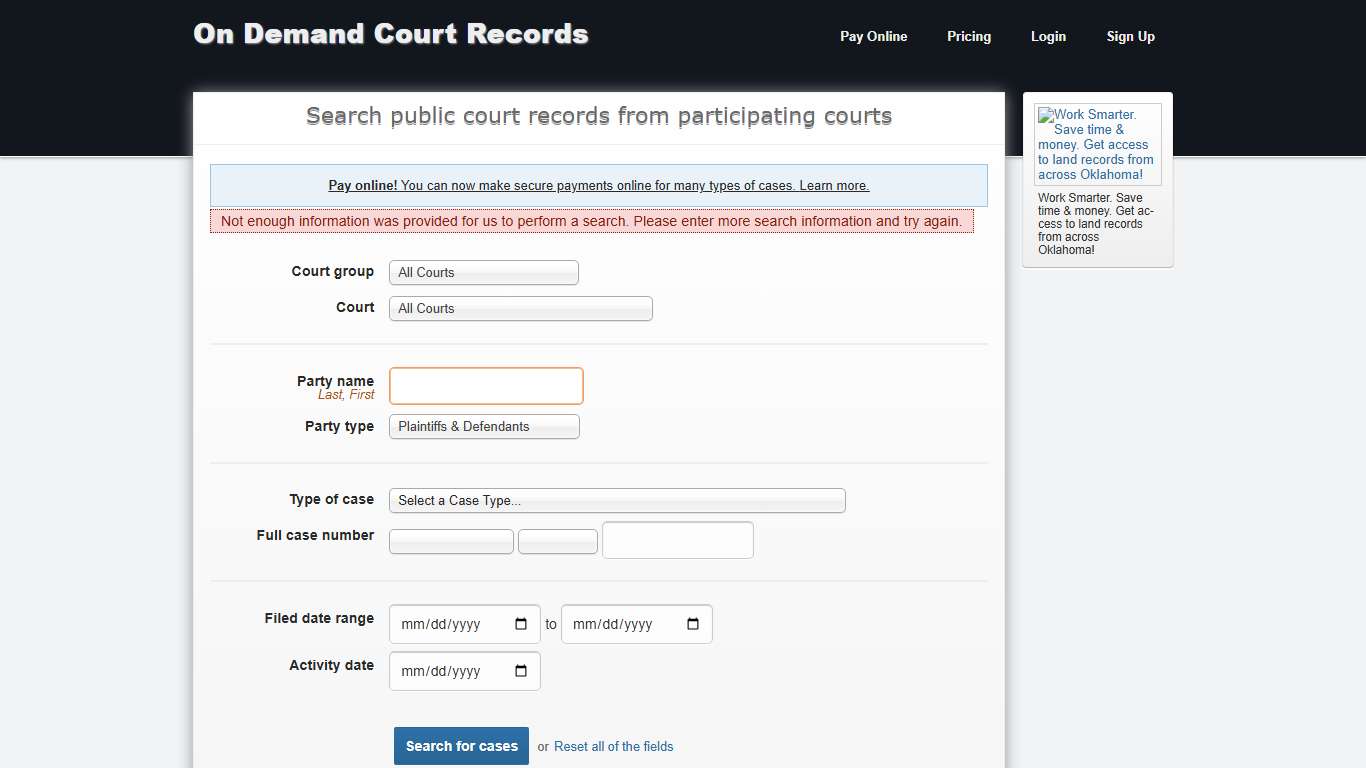Select the Pricing menu item
The height and width of the screenshot is (768, 1366).
[968, 36]
